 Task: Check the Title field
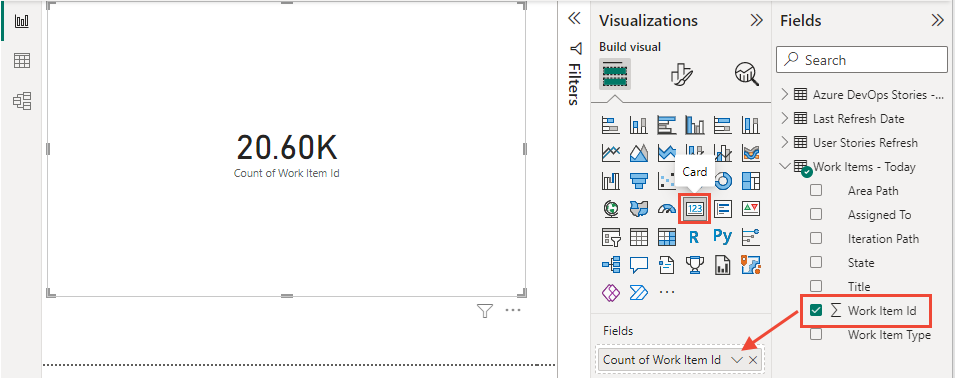(x=816, y=286)
